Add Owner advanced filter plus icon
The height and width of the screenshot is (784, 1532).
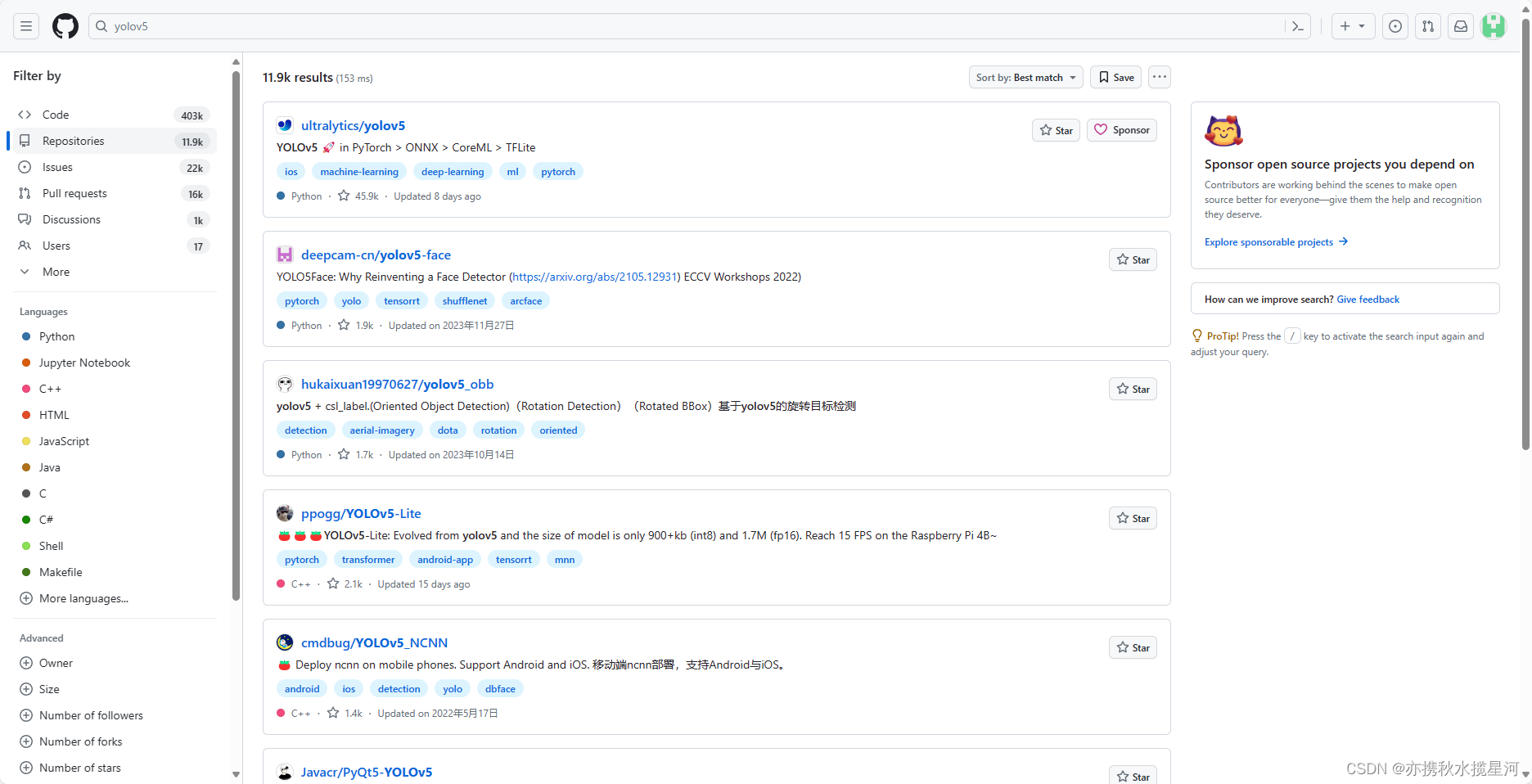click(x=26, y=663)
